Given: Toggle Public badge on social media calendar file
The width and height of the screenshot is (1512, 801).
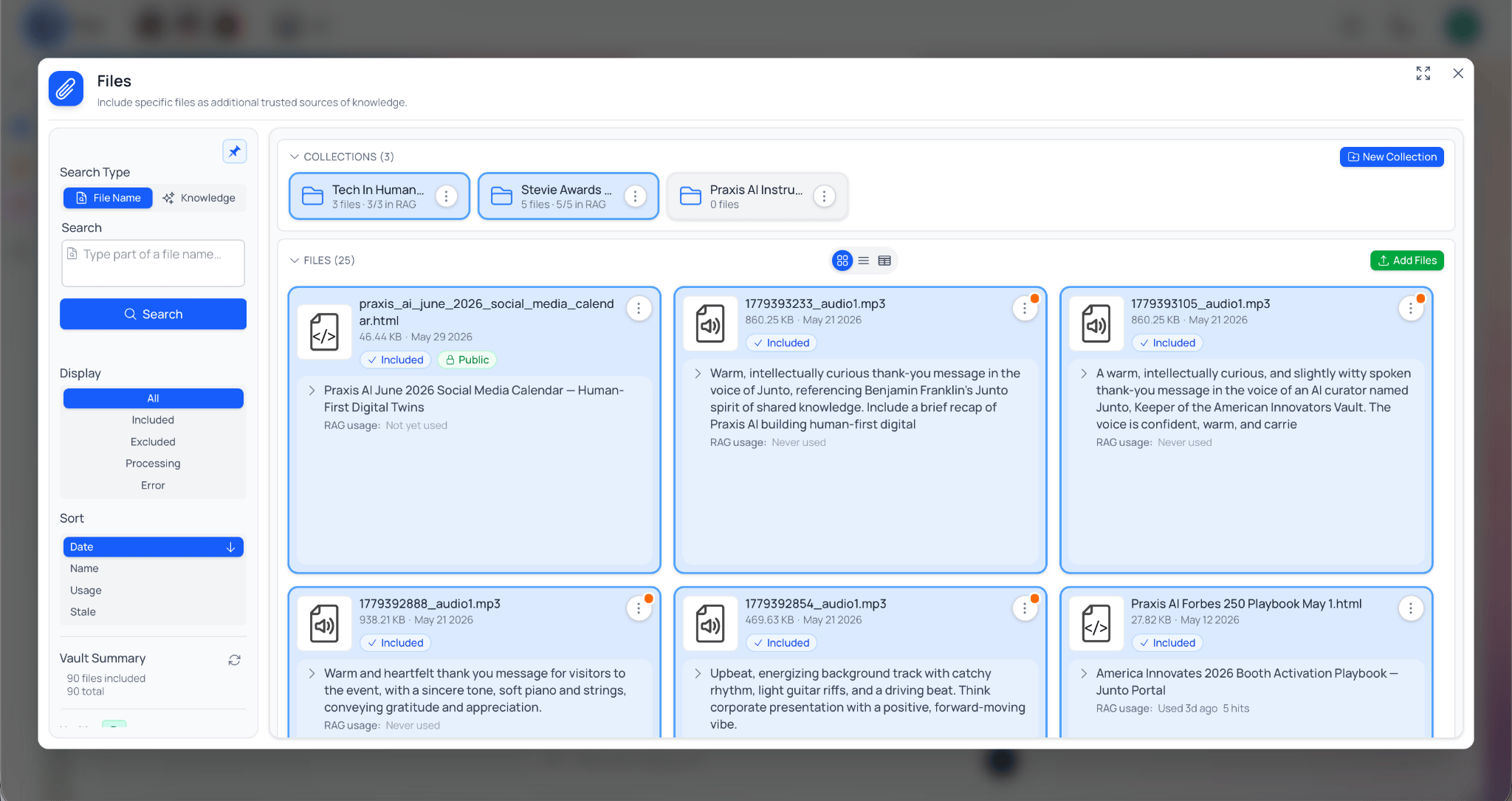Looking at the screenshot, I should pos(467,360).
